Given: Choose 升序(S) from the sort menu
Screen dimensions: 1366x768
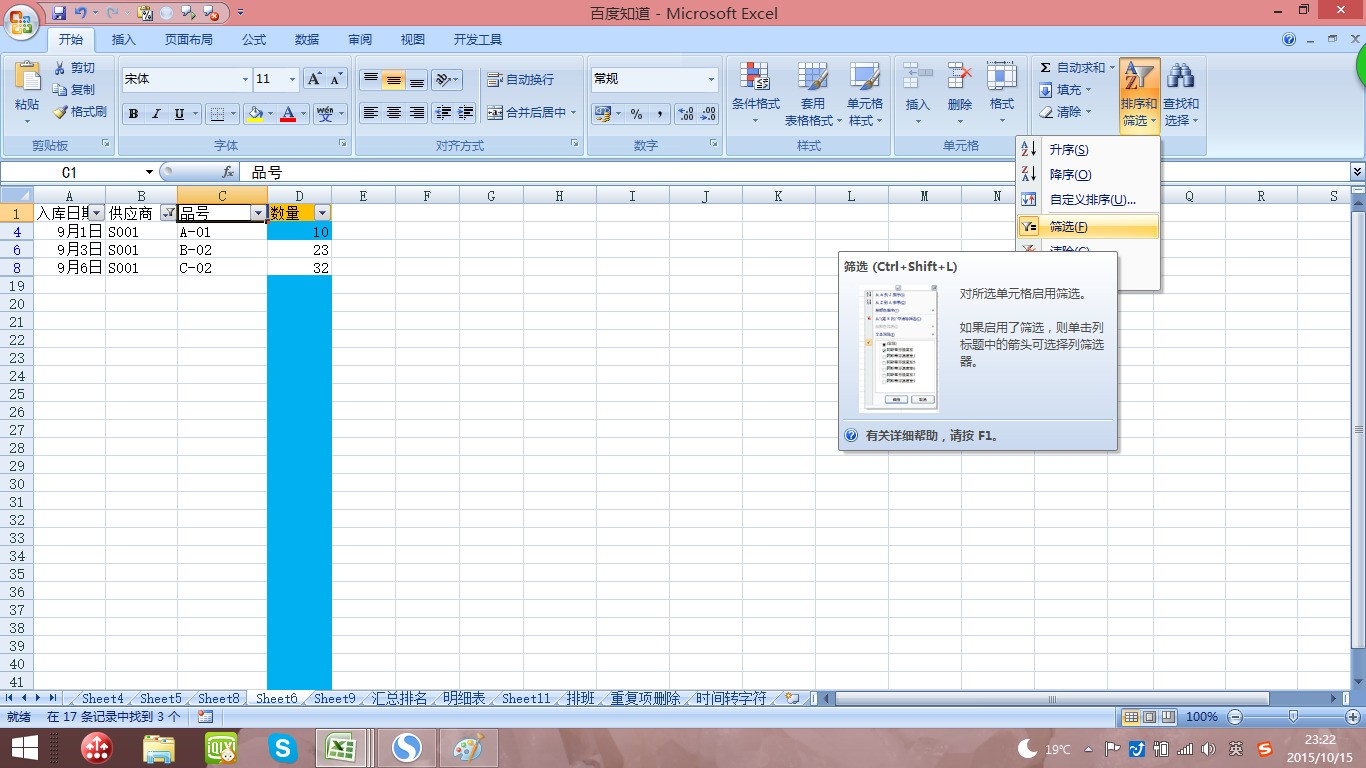Looking at the screenshot, I should (x=1068, y=150).
